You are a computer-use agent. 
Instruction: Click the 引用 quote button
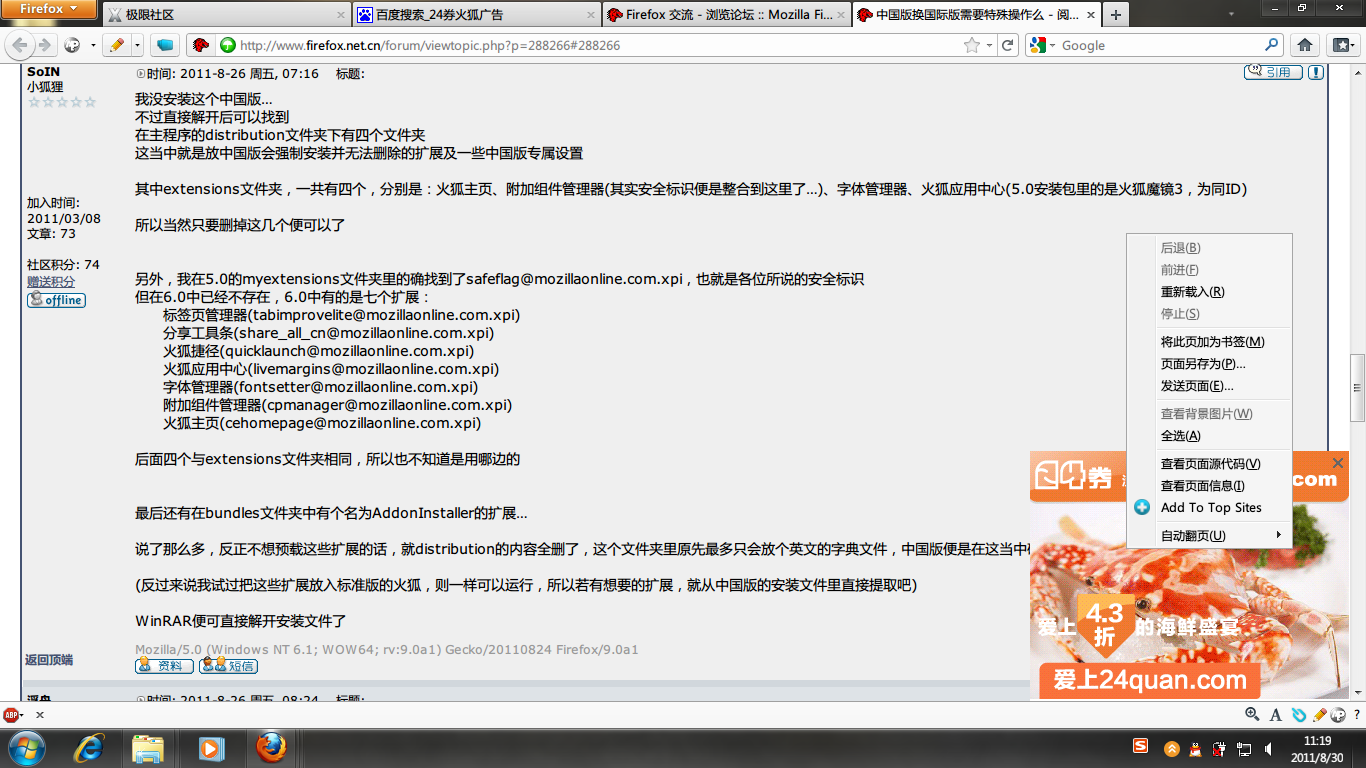point(1273,73)
